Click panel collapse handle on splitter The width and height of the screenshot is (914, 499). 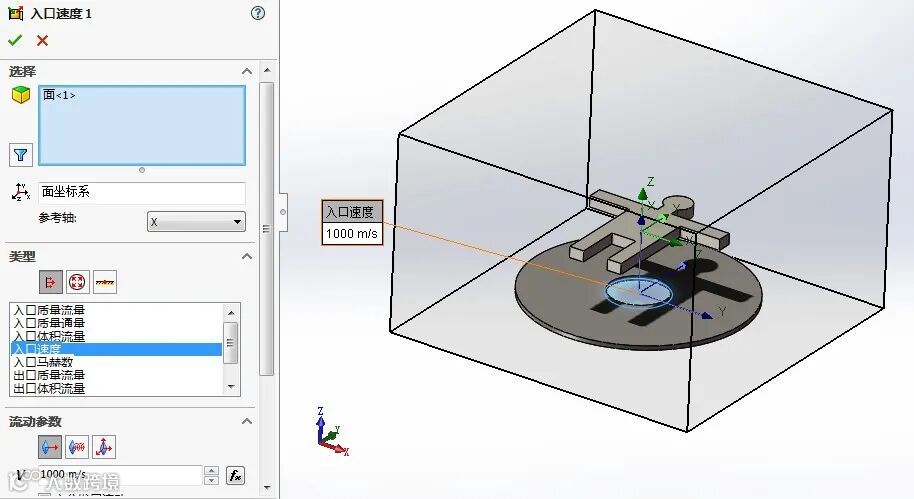[x=283, y=212]
